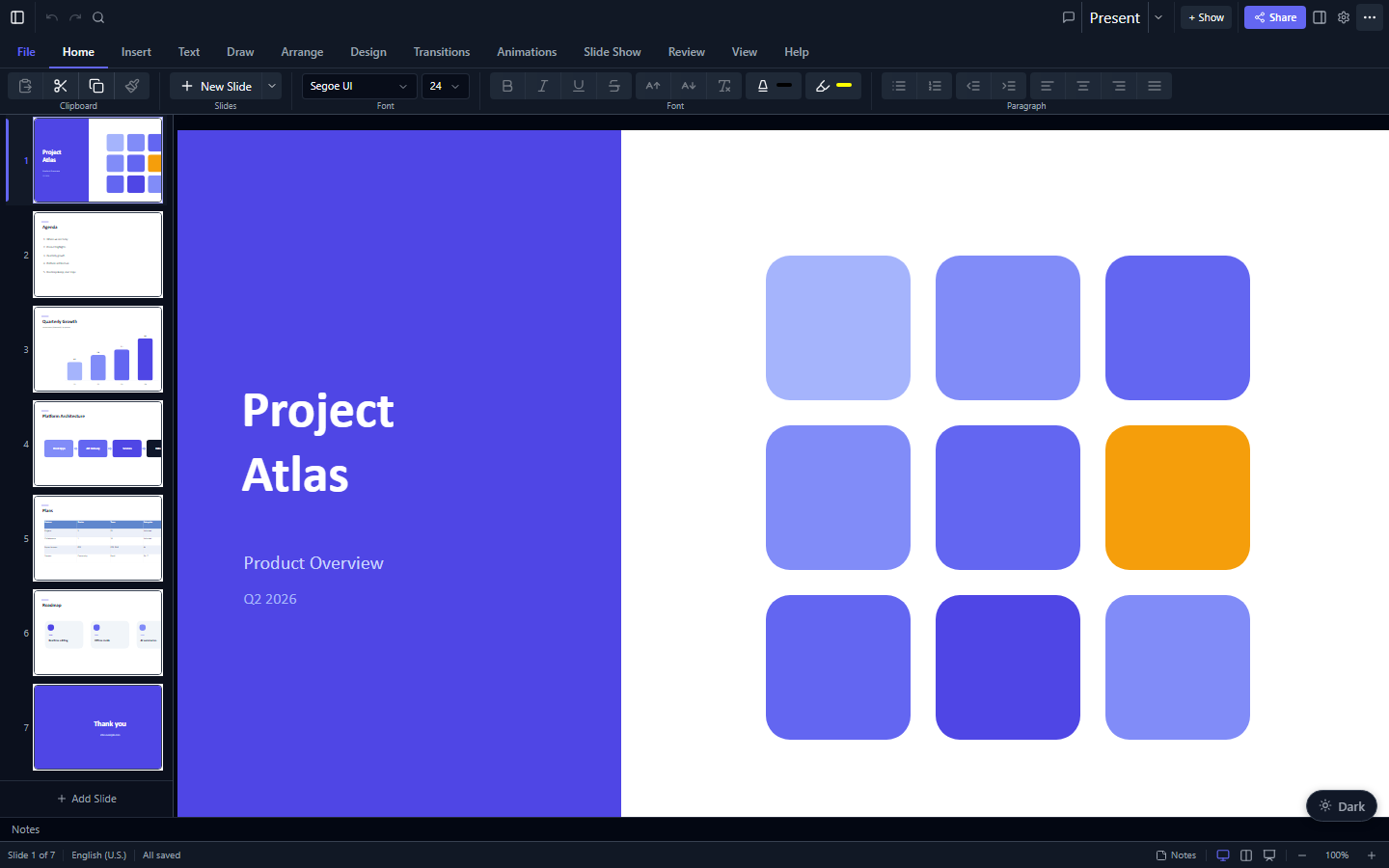Toggle strikethrough formatting
This screenshot has width=1389, height=868.
pyautogui.click(x=614, y=86)
